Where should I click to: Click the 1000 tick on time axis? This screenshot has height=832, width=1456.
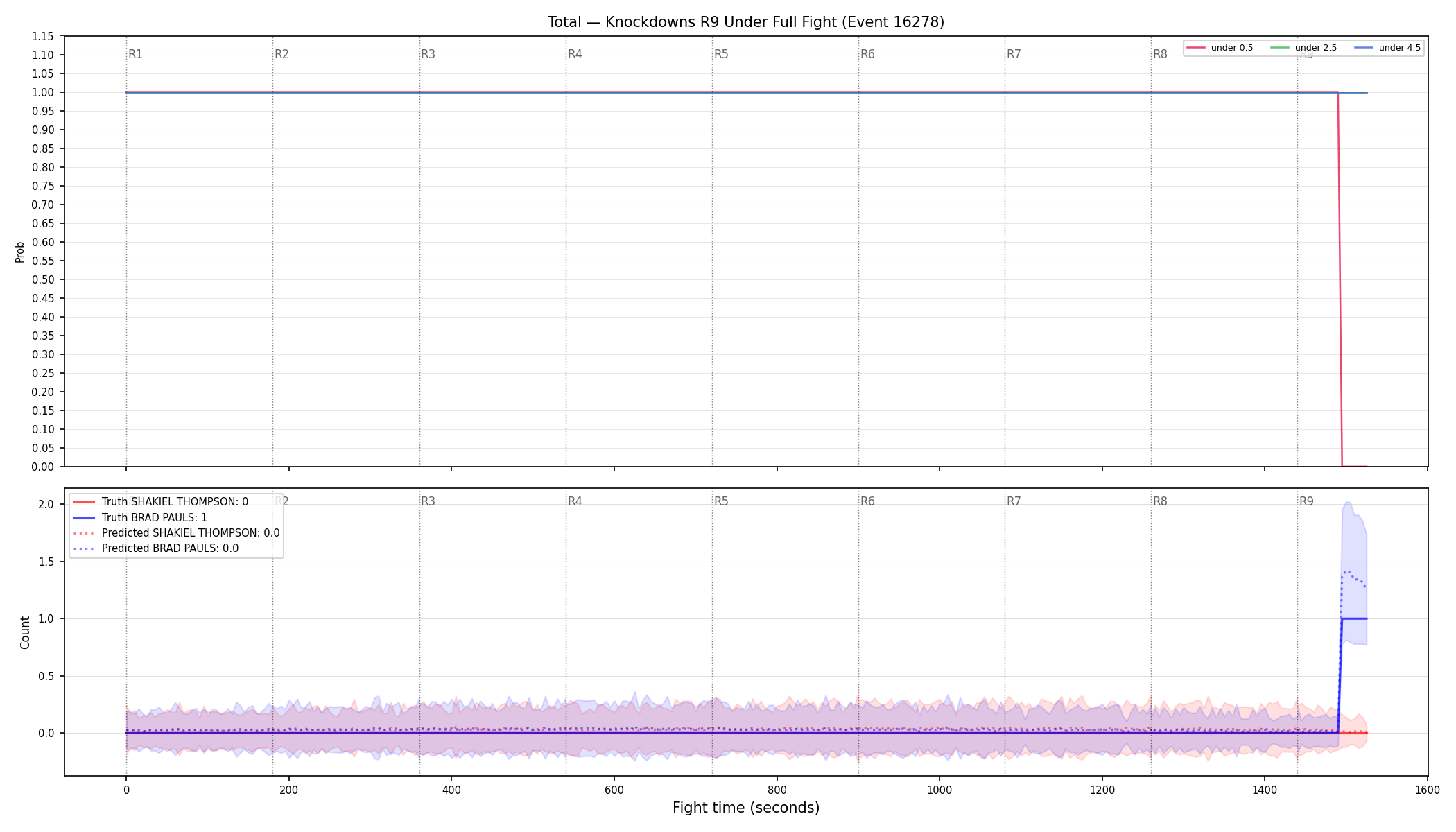939,790
